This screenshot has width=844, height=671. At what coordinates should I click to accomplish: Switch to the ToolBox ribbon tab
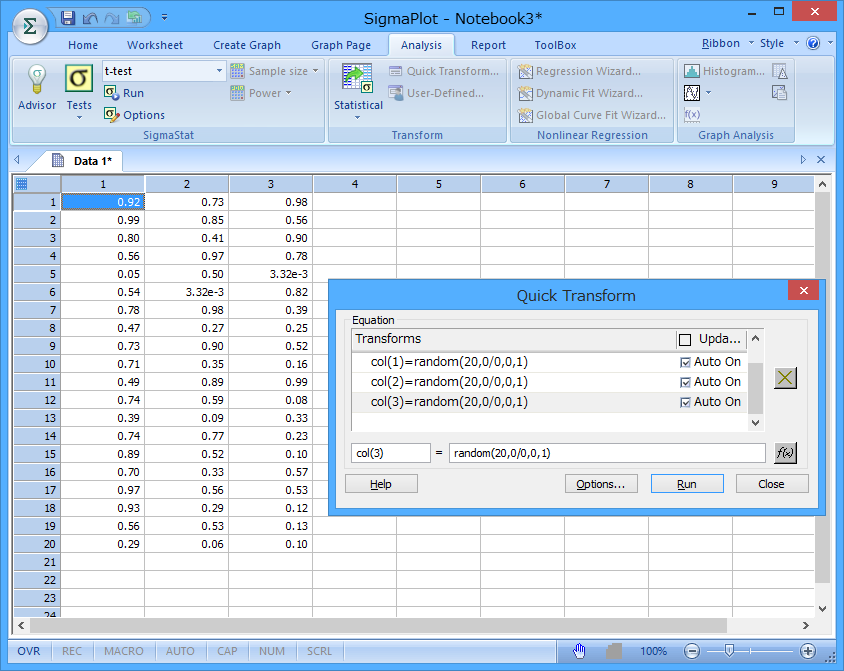point(555,45)
